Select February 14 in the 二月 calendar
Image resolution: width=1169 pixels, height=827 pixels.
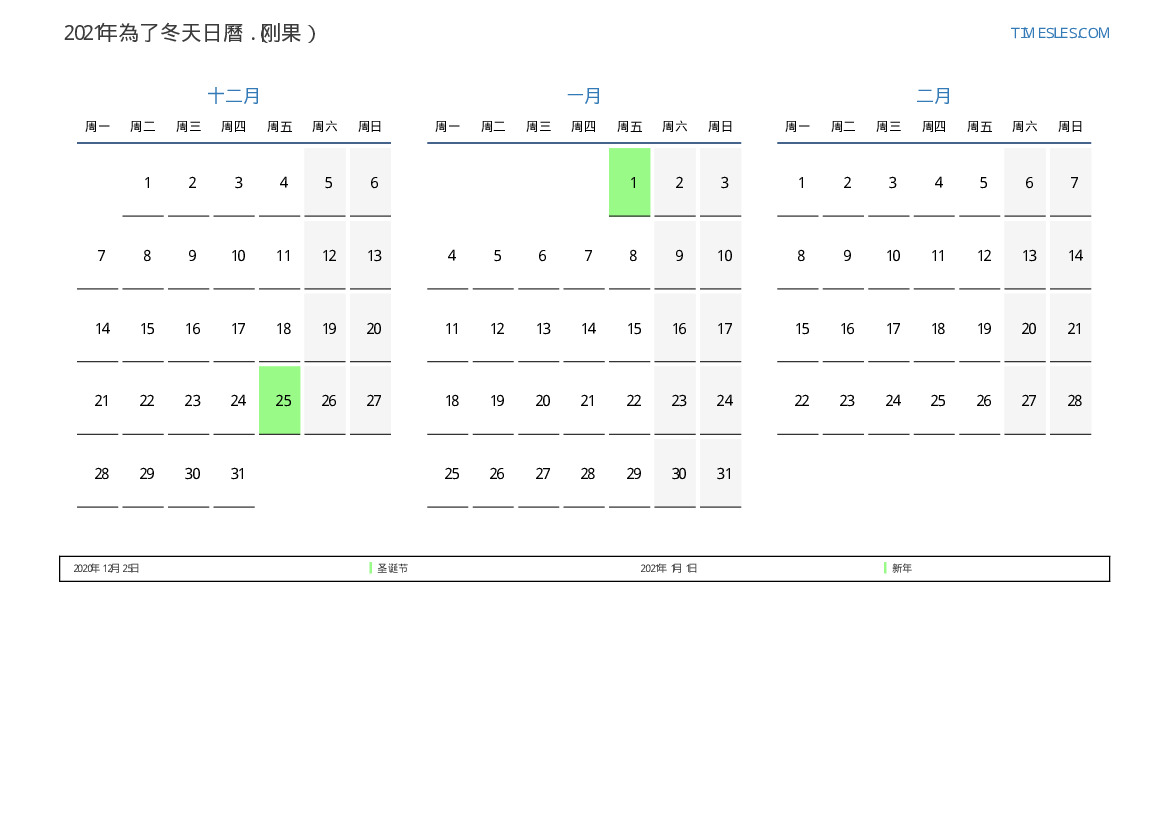(1074, 256)
